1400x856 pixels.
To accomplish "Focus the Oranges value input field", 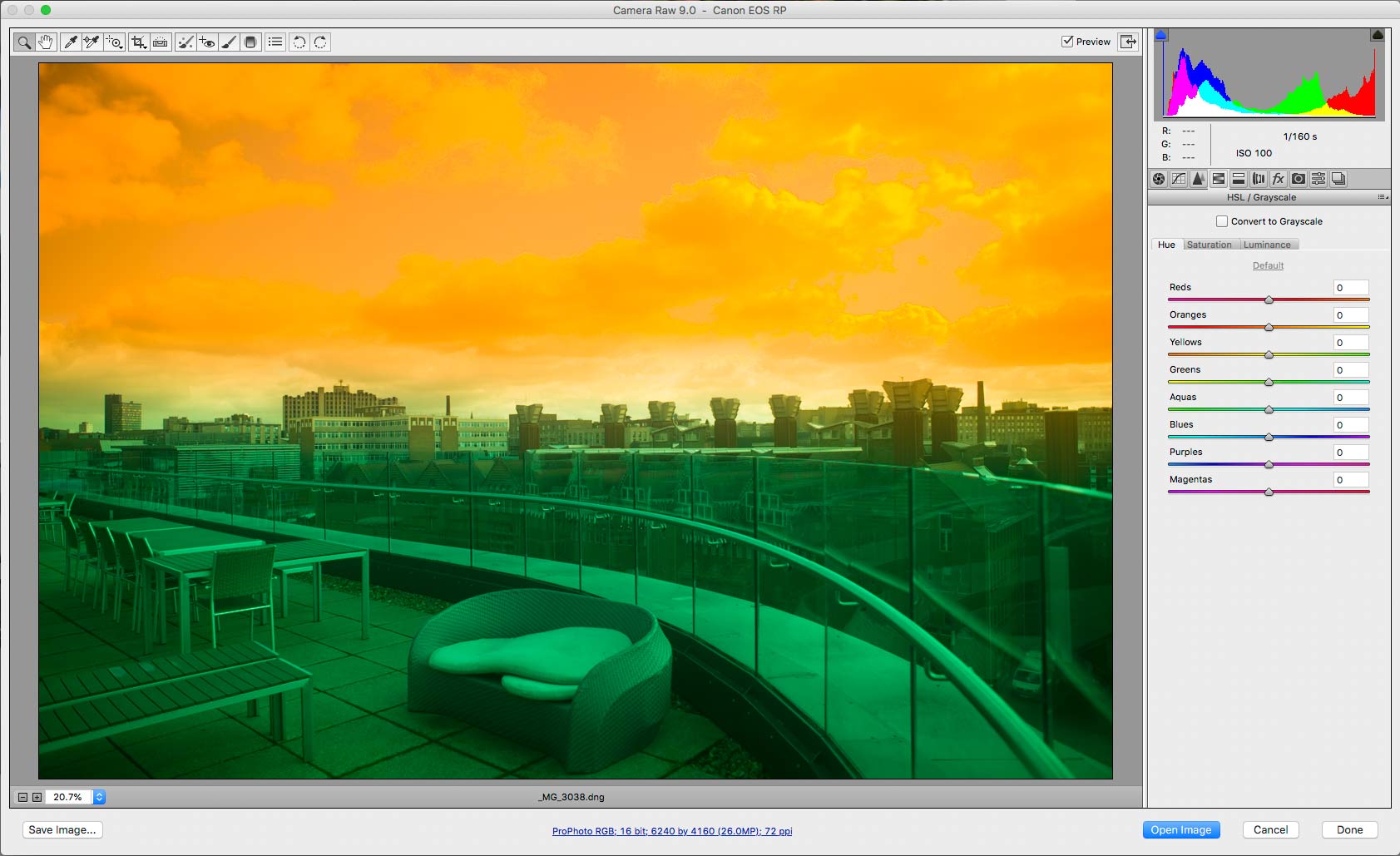I will point(1351,315).
